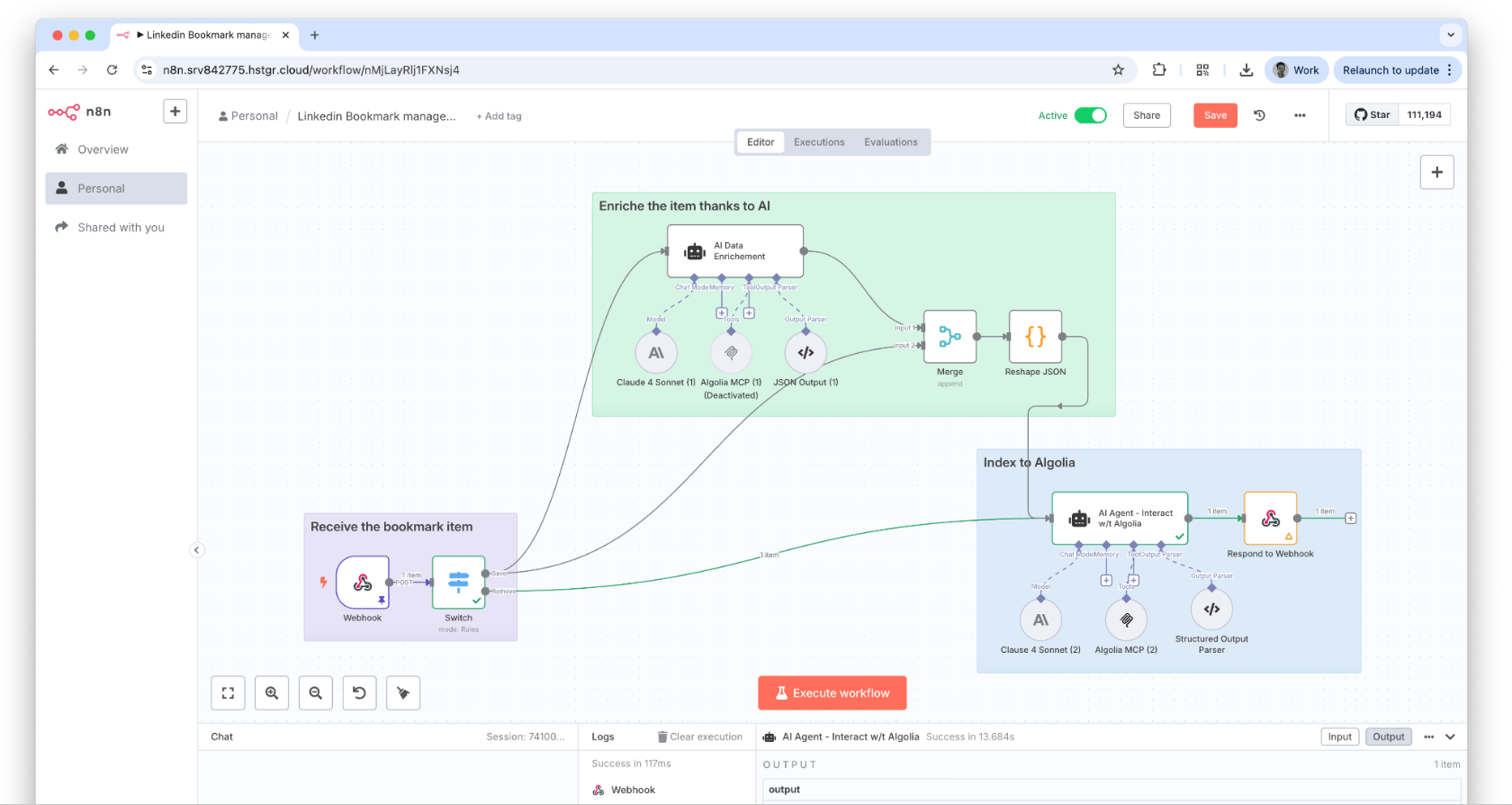Show the Input view in logs panel
Screen dimensions: 1512x805
pyautogui.click(x=1340, y=737)
